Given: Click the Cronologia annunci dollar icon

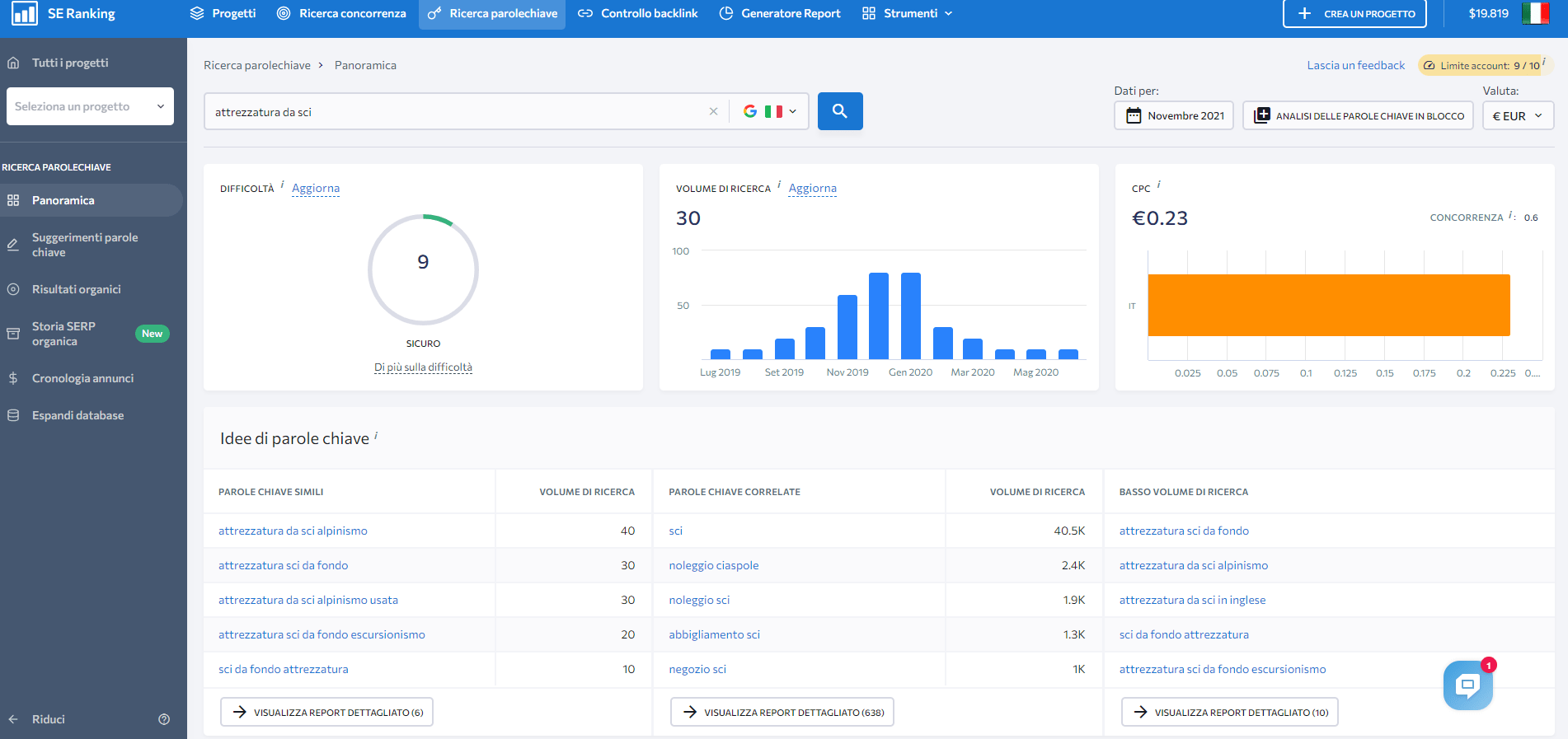Looking at the screenshot, I should pyautogui.click(x=13, y=378).
